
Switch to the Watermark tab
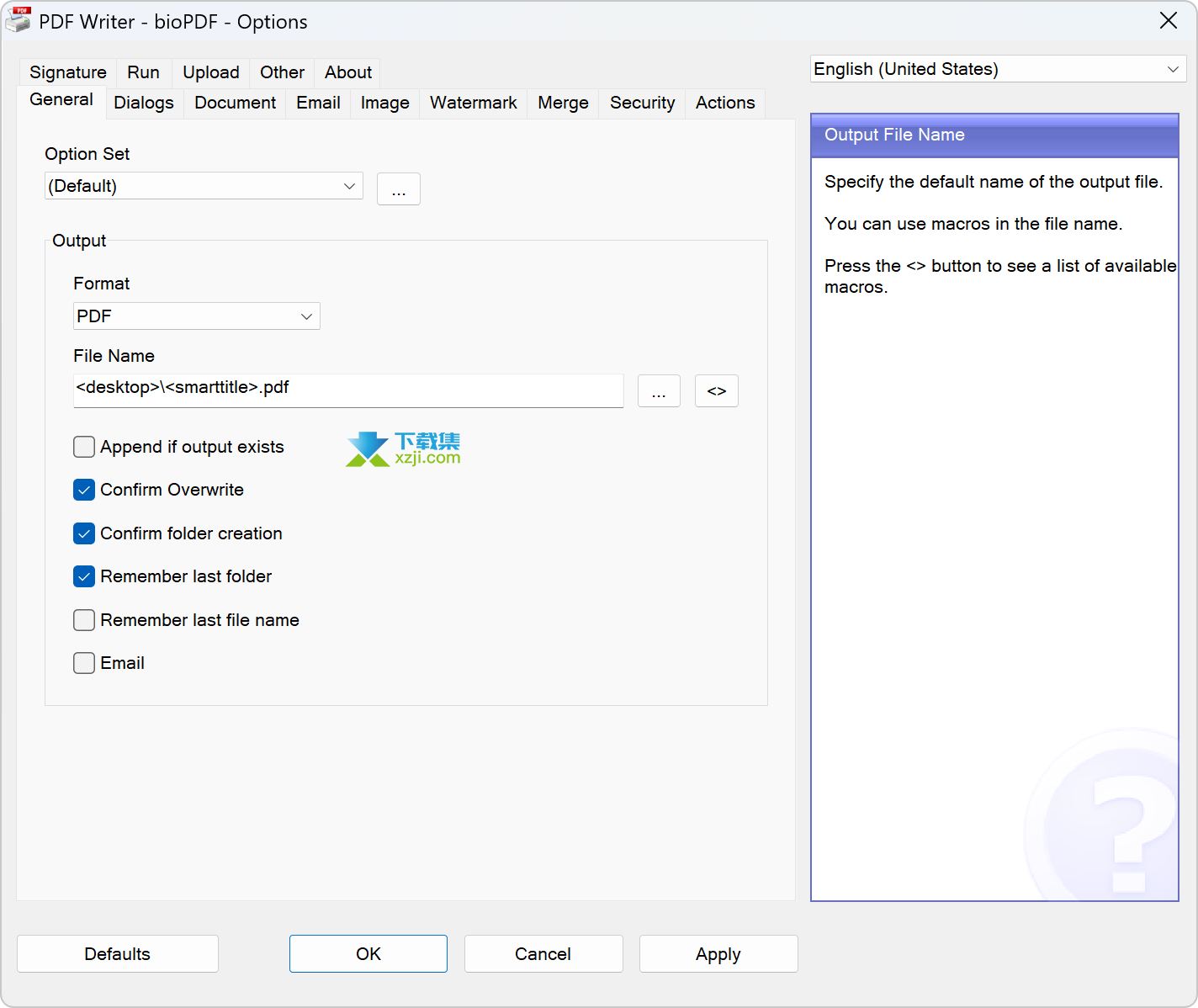point(474,103)
